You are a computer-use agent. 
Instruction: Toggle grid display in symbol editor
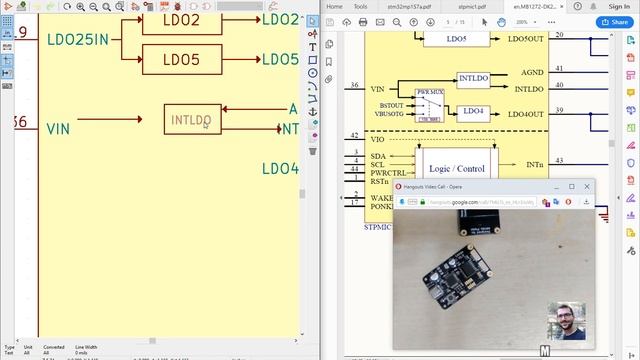7,21
